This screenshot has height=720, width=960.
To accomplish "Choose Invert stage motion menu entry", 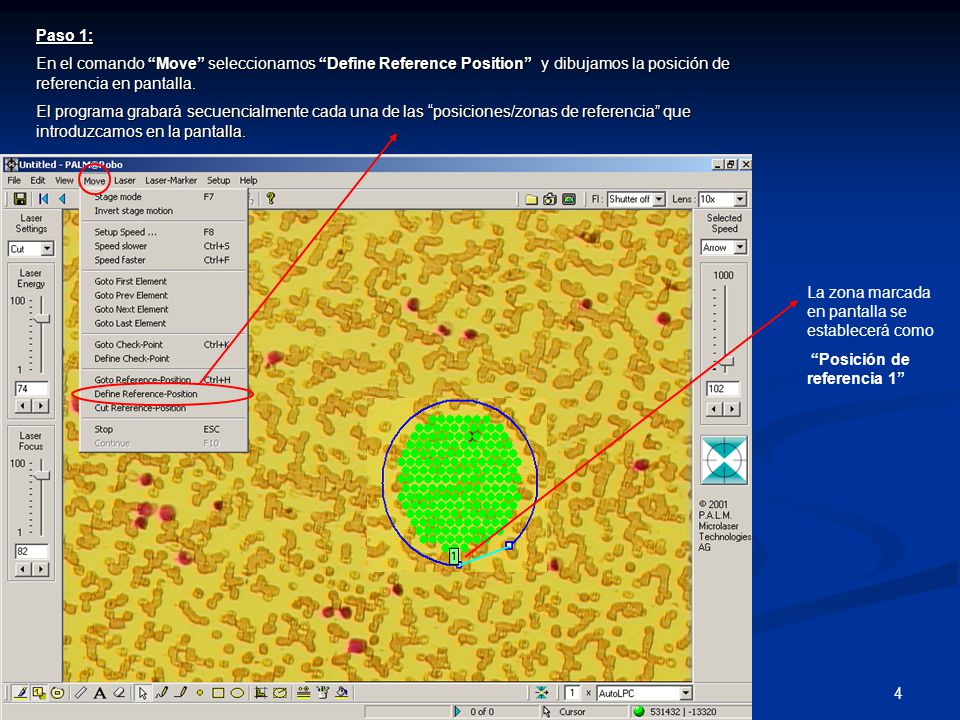I will point(164,211).
